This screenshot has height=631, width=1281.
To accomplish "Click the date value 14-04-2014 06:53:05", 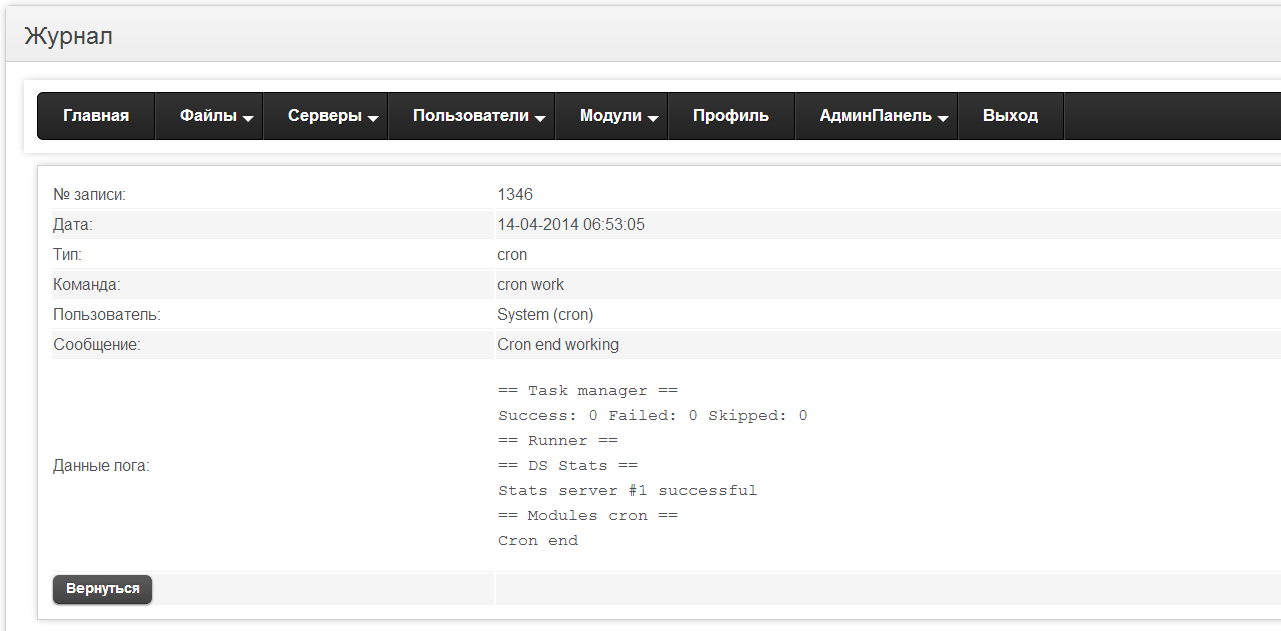I will (x=571, y=225).
